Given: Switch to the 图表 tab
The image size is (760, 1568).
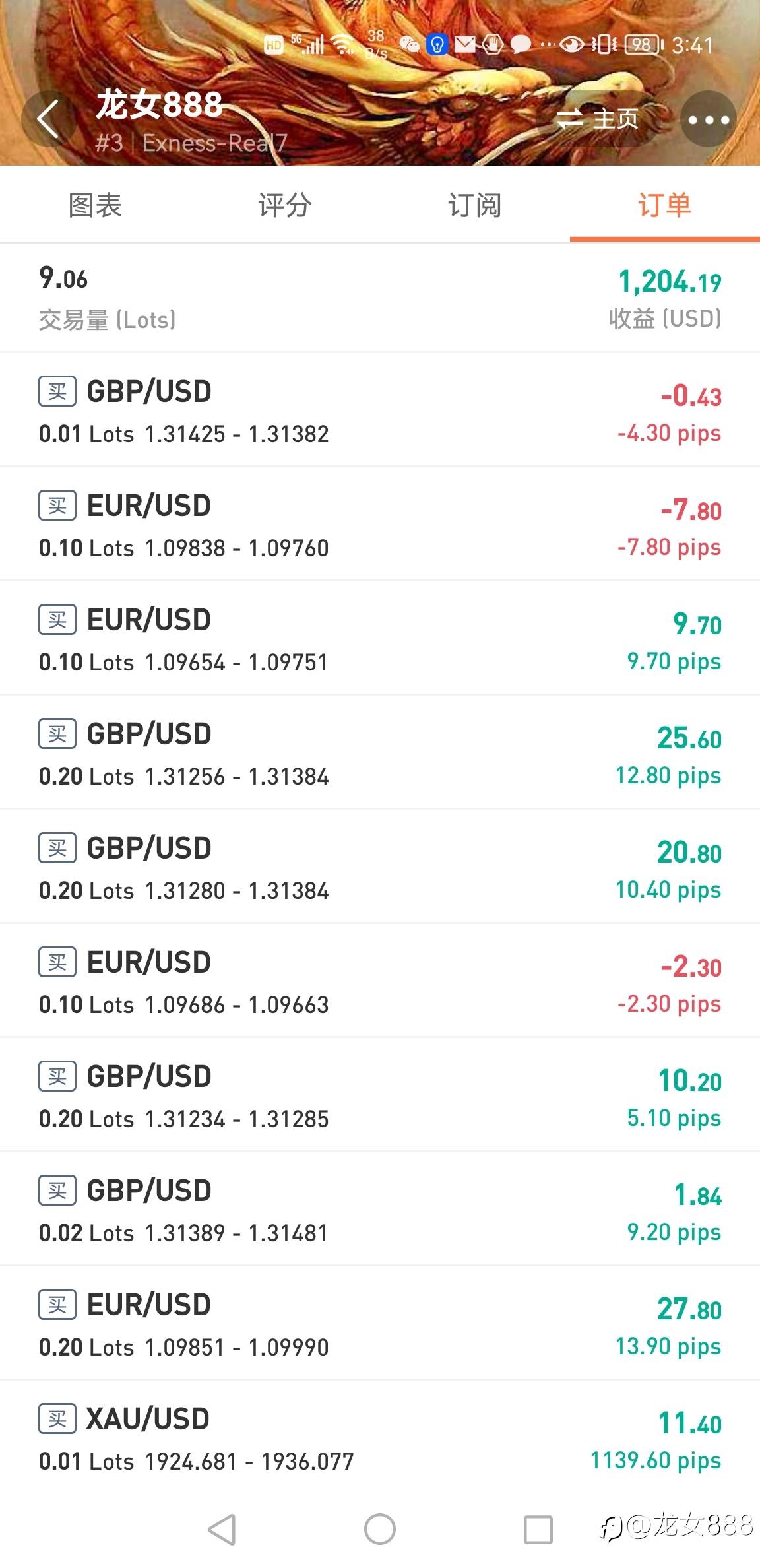Looking at the screenshot, I should click(x=95, y=205).
